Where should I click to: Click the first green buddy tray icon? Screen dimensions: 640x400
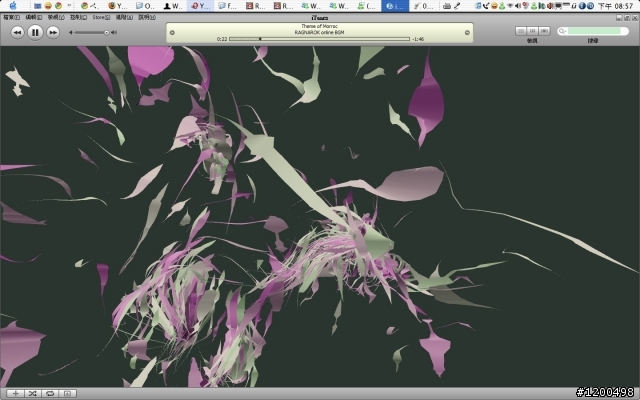[502, 6]
